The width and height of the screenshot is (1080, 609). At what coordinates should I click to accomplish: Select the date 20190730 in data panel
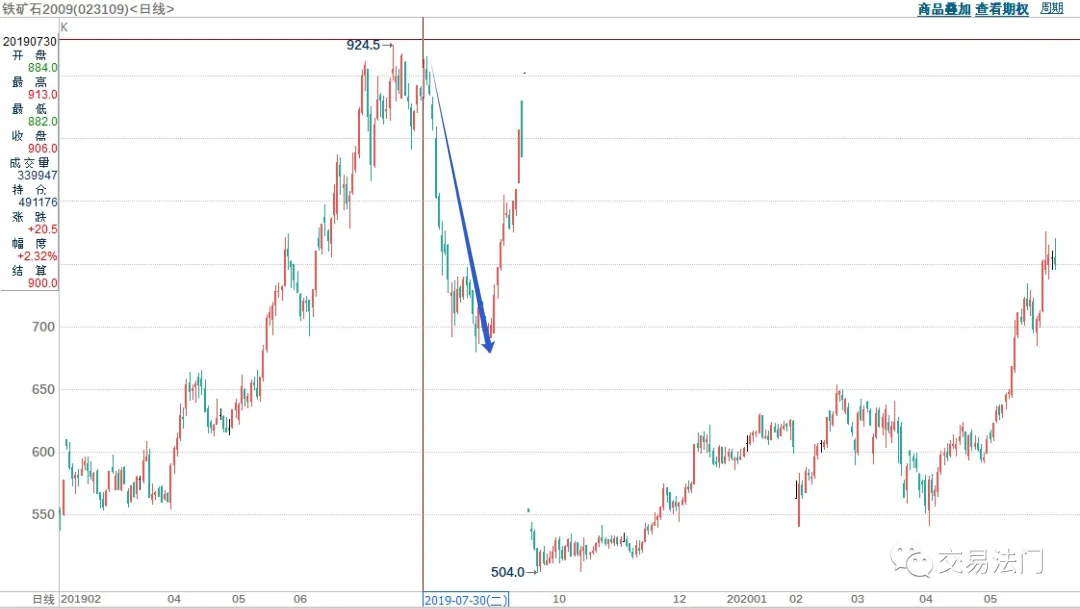30,41
